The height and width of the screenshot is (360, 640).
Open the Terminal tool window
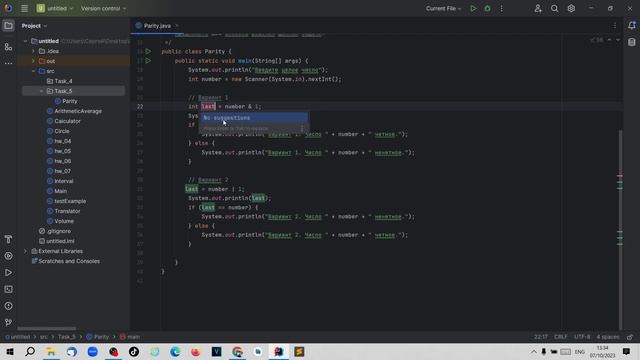click(x=8, y=289)
